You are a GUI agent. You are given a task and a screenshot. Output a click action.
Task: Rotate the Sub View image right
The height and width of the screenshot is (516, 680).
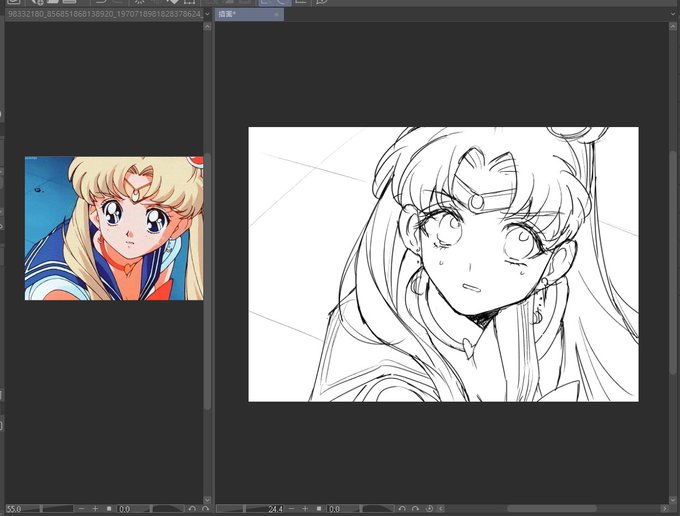206,509
